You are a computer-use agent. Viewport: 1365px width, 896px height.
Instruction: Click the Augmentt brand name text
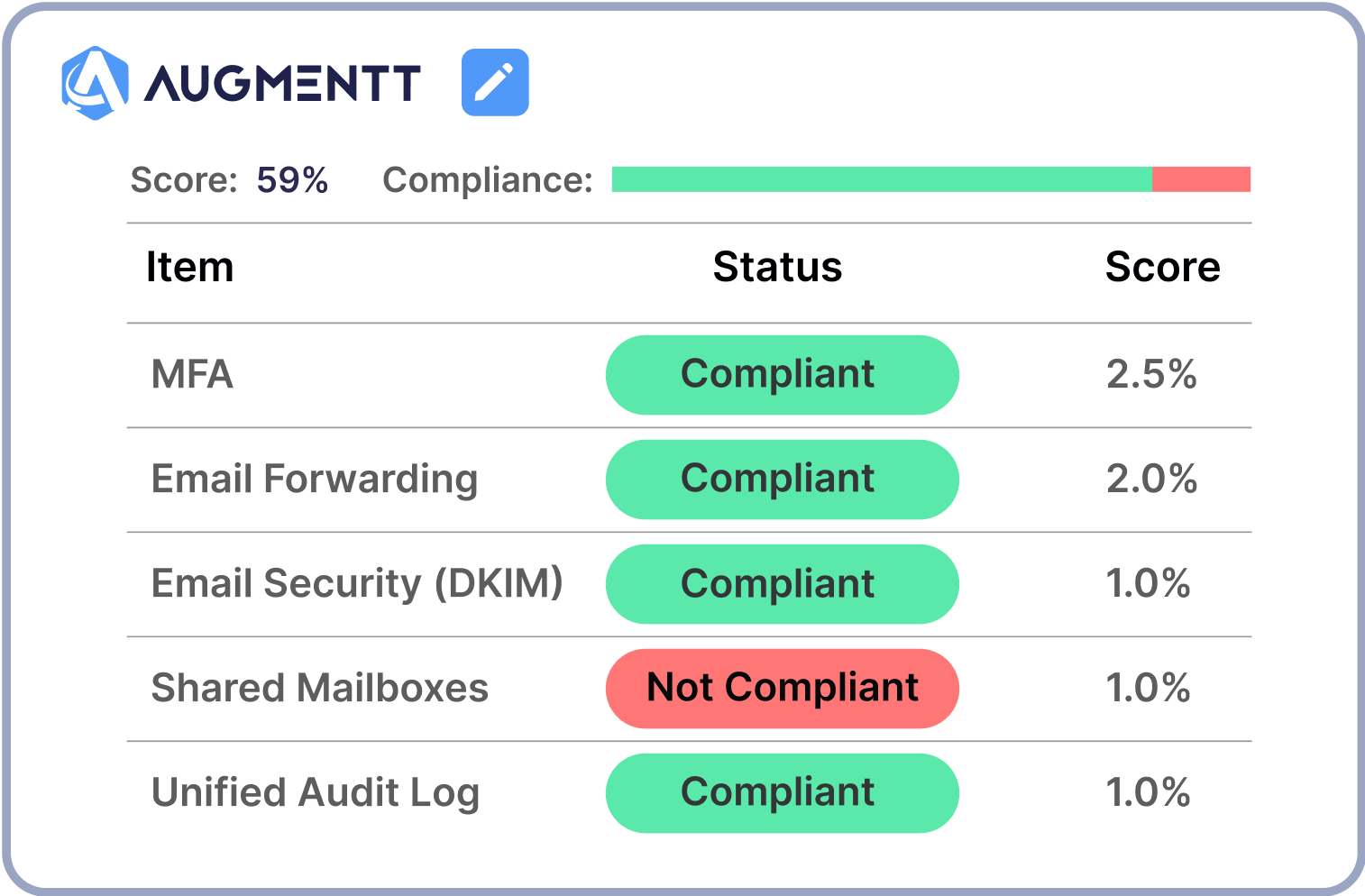click(282, 83)
